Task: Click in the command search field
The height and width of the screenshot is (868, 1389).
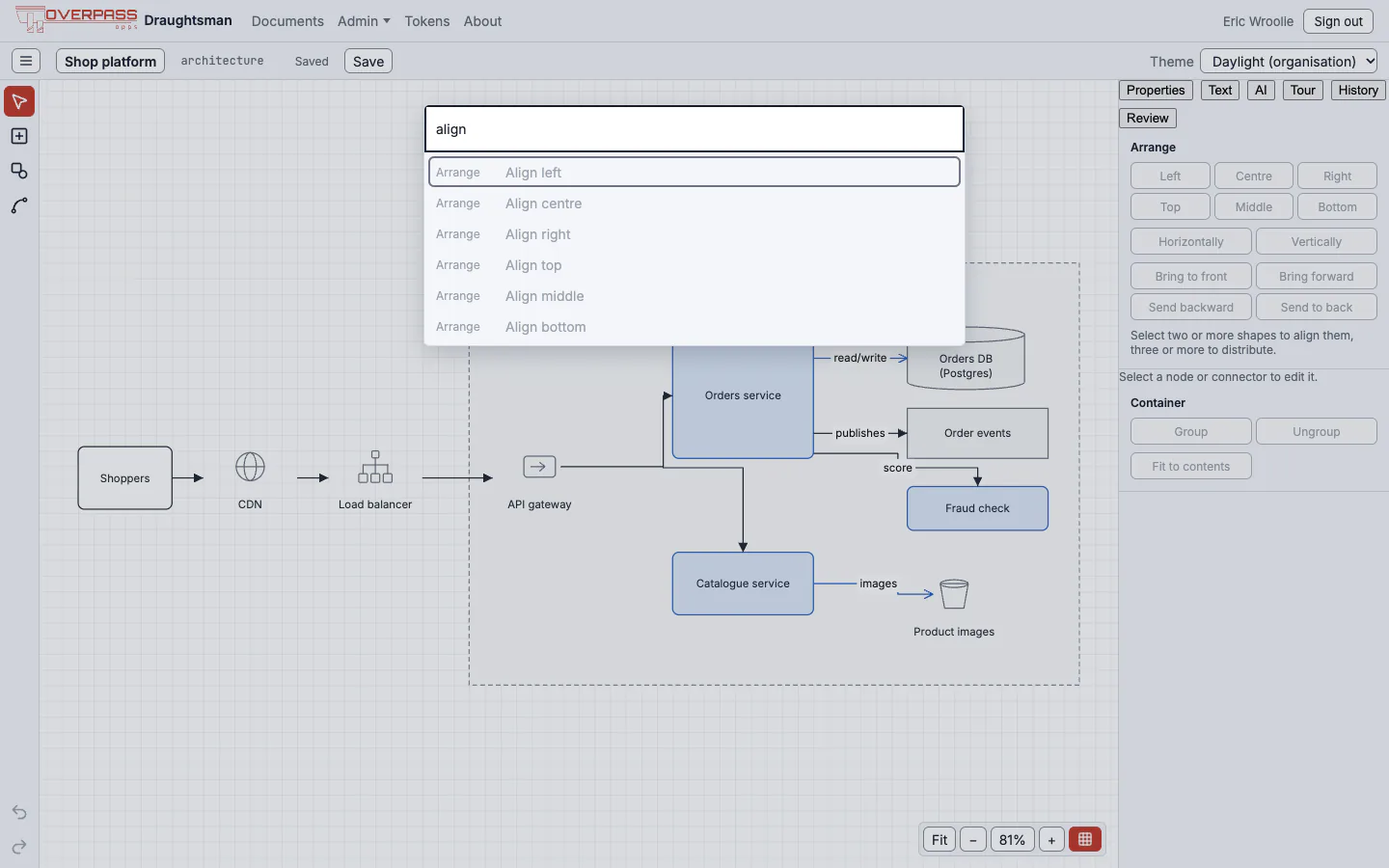Action: point(694,129)
